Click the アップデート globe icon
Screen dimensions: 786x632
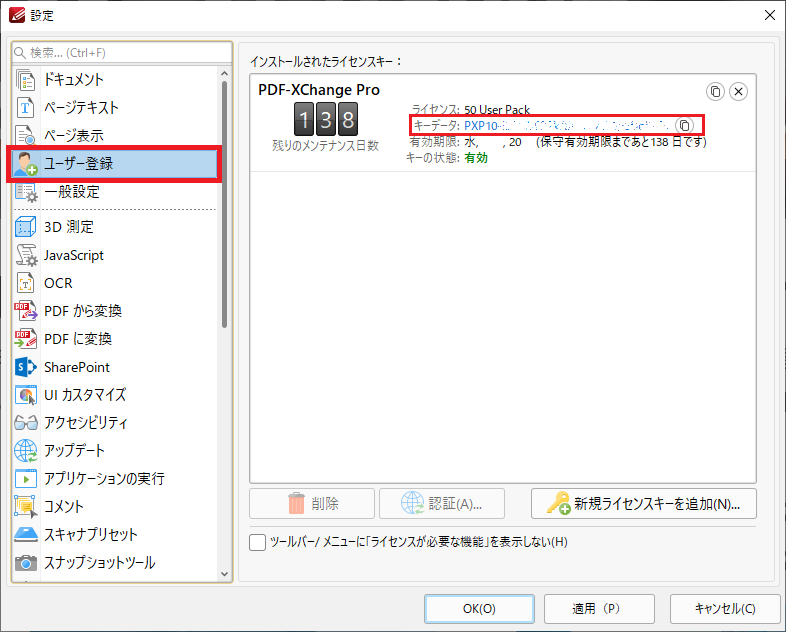pyautogui.click(x=26, y=451)
